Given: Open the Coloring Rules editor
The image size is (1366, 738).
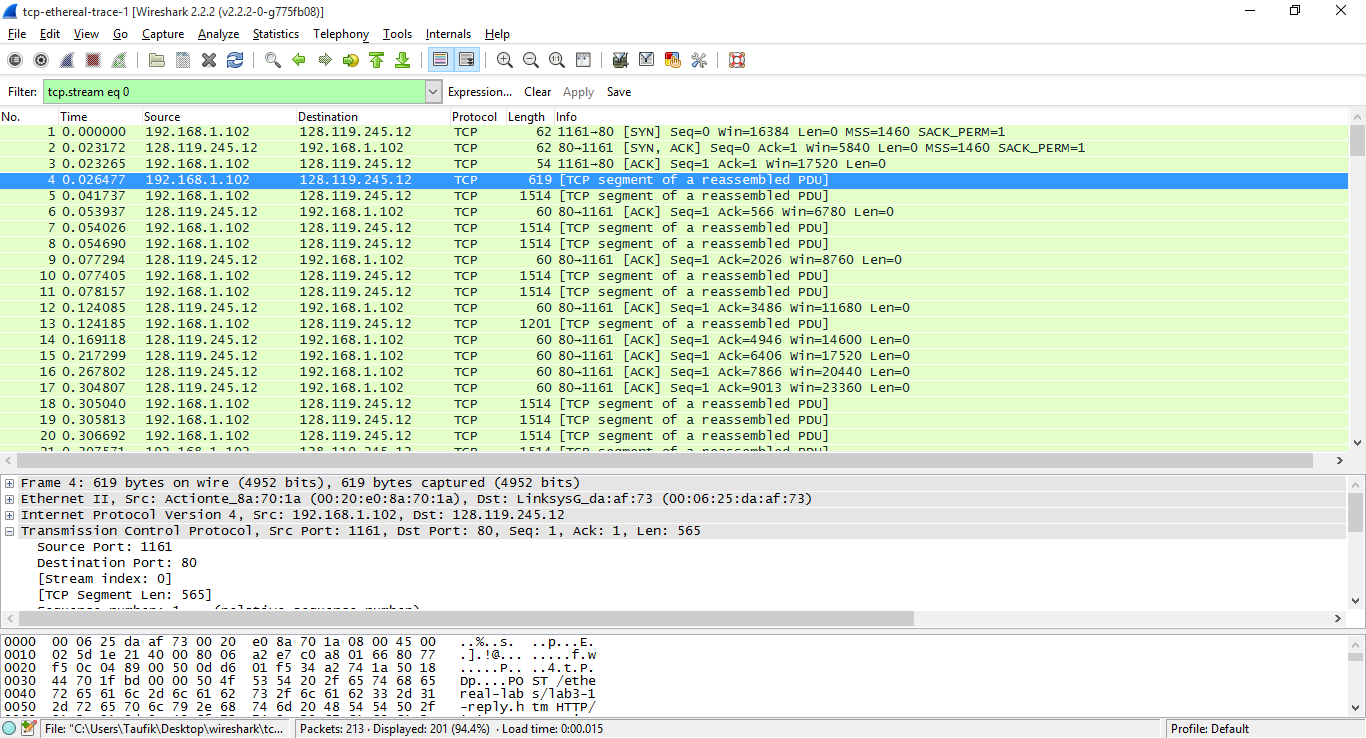Looking at the screenshot, I should [671, 60].
